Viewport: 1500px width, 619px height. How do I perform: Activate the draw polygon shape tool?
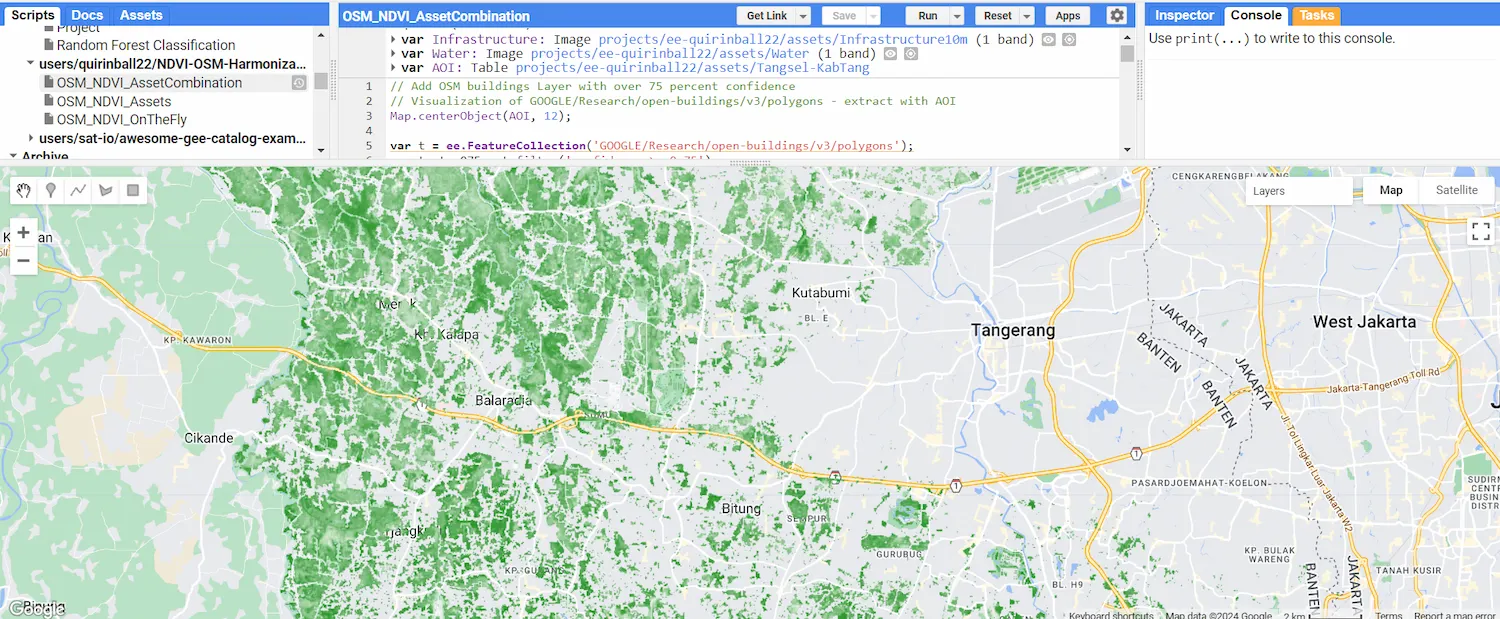(105, 190)
